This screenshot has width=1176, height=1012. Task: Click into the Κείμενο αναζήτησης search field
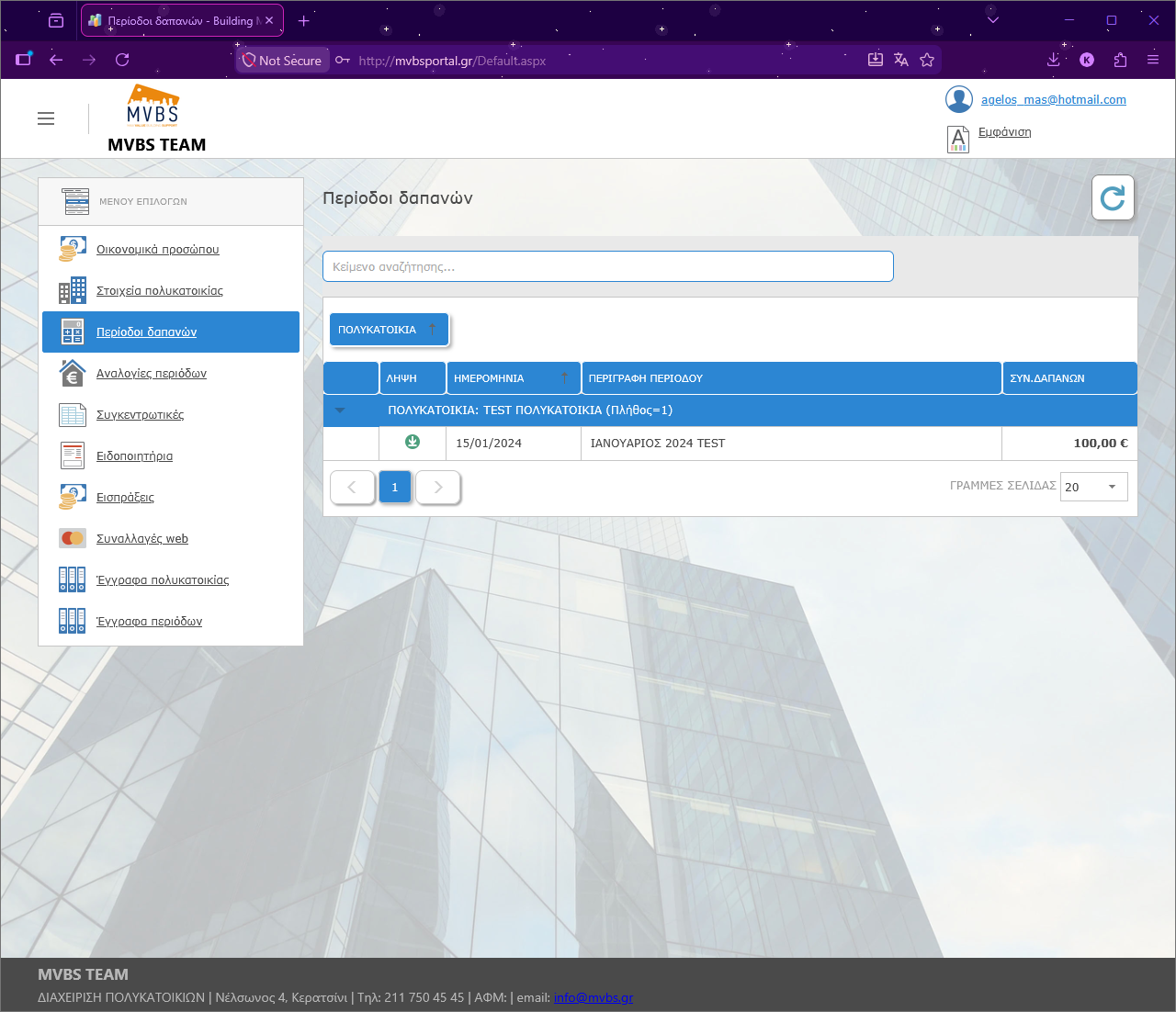click(x=607, y=266)
